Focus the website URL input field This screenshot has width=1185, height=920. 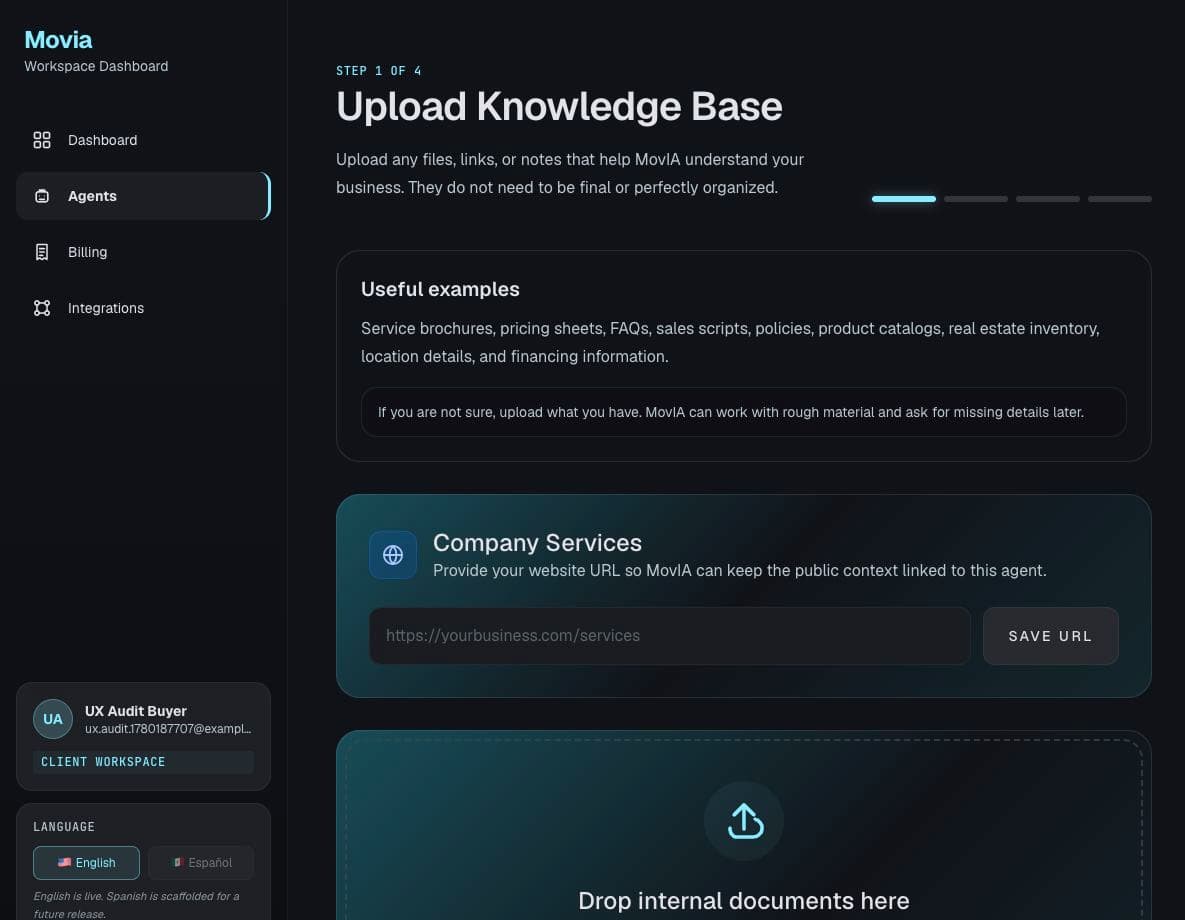[670, 636]
